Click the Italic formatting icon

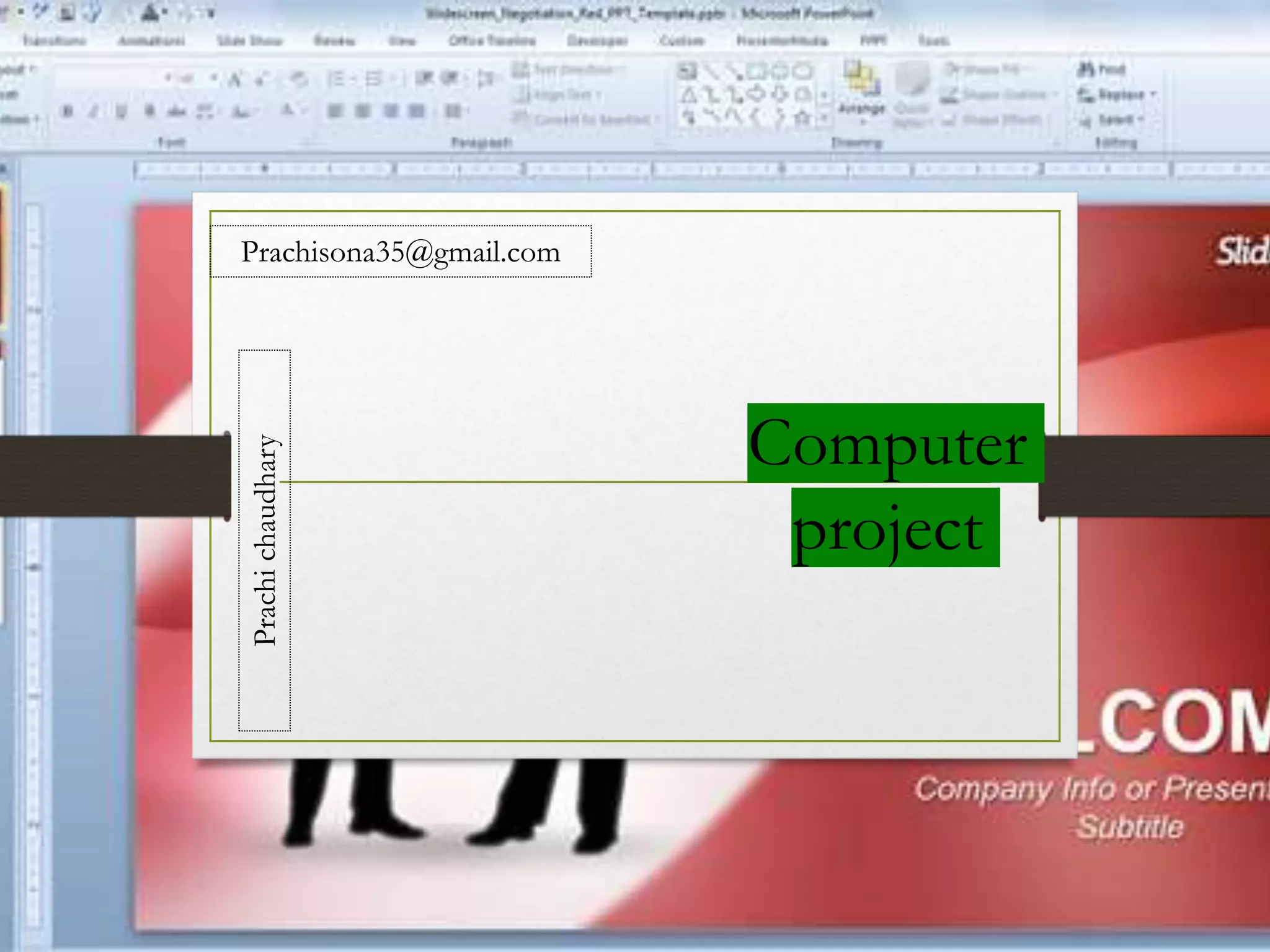[94, 112]
